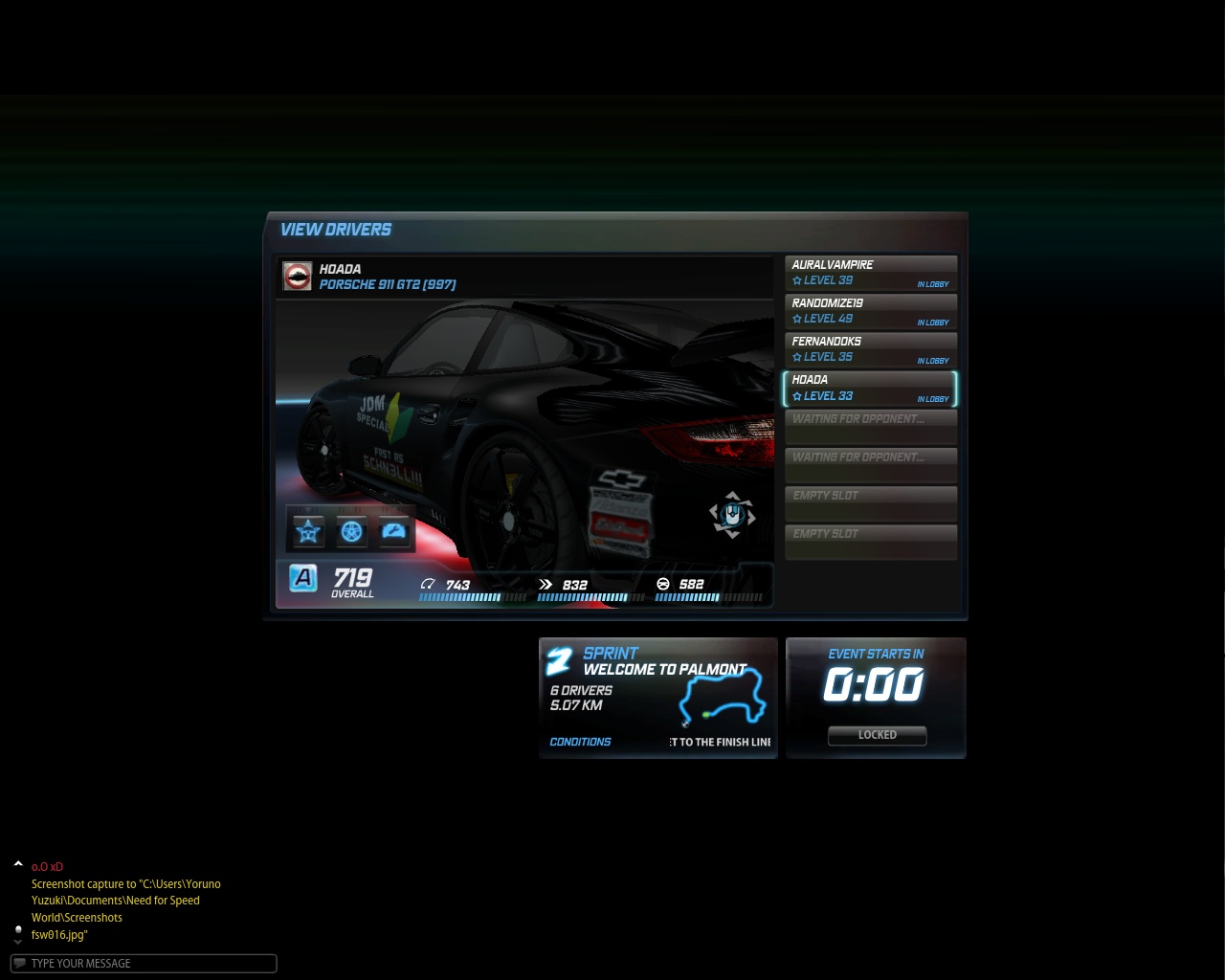Open the wheel aftermarket parts icon
This screenshot has width=1225, height=980.
pyautogui.click(x=351, y=531)
